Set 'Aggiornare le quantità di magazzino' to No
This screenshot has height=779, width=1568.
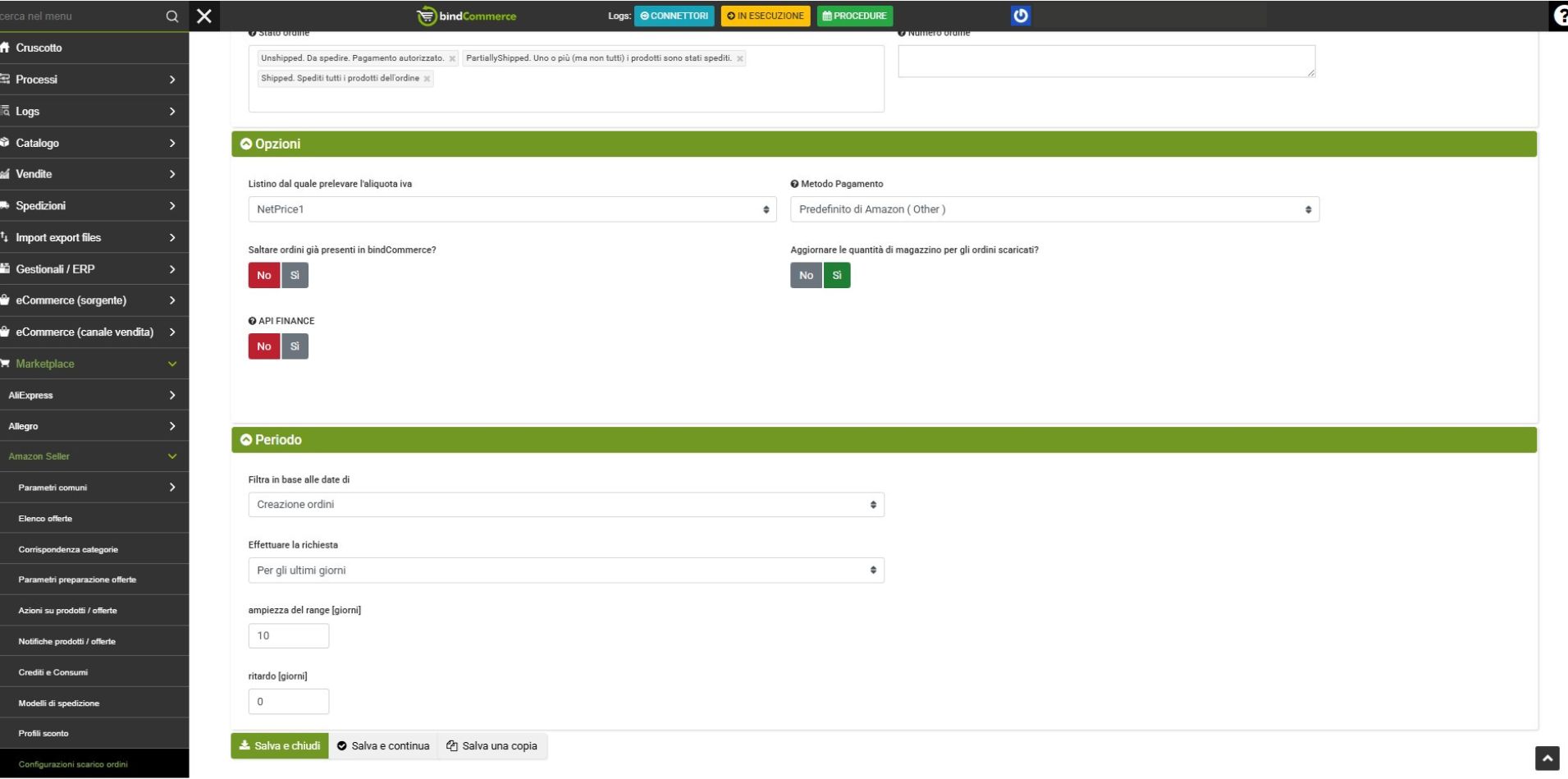(x=806, y=276)
